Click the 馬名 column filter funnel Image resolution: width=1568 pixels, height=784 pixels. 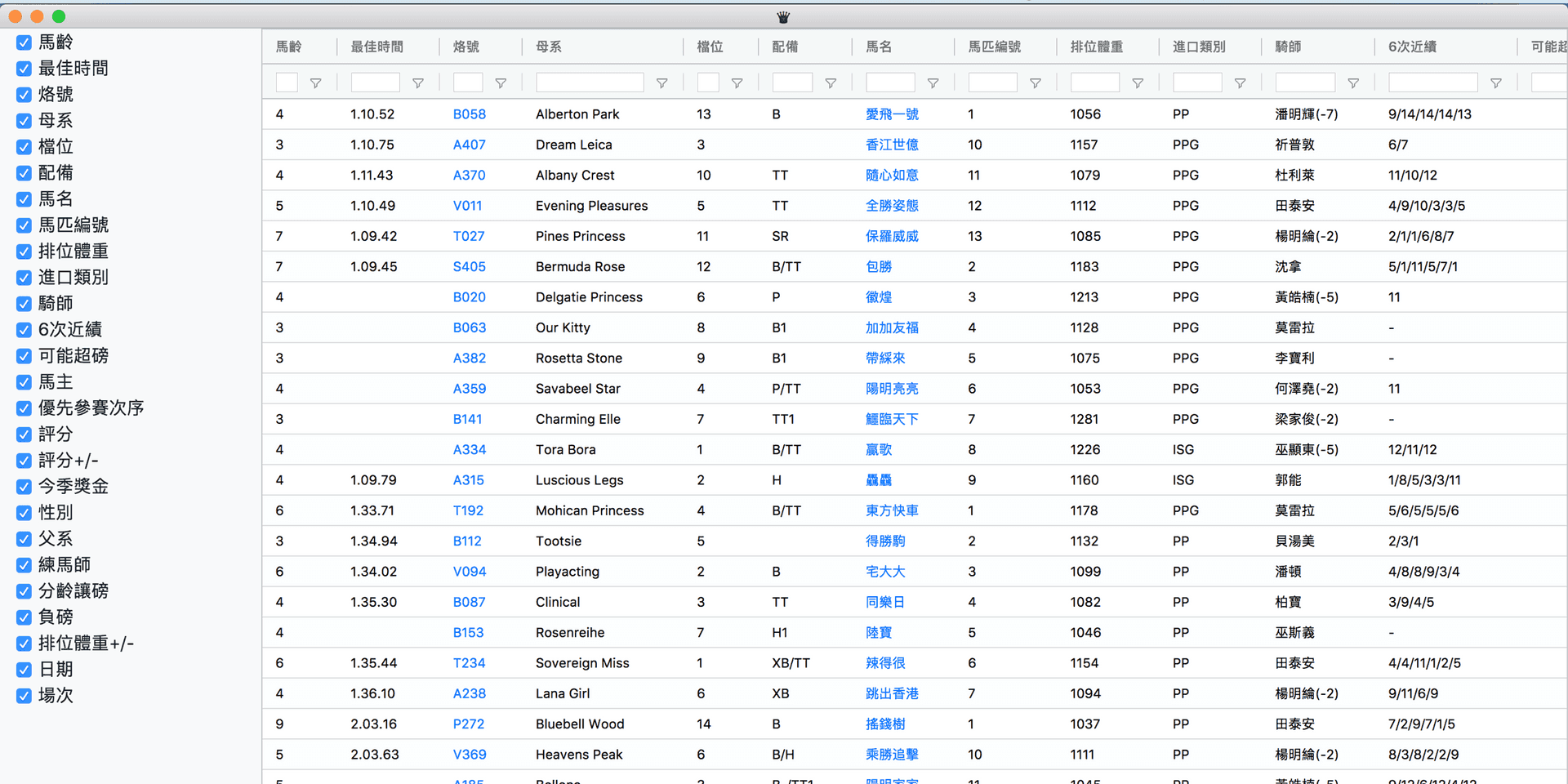(933, 82)
